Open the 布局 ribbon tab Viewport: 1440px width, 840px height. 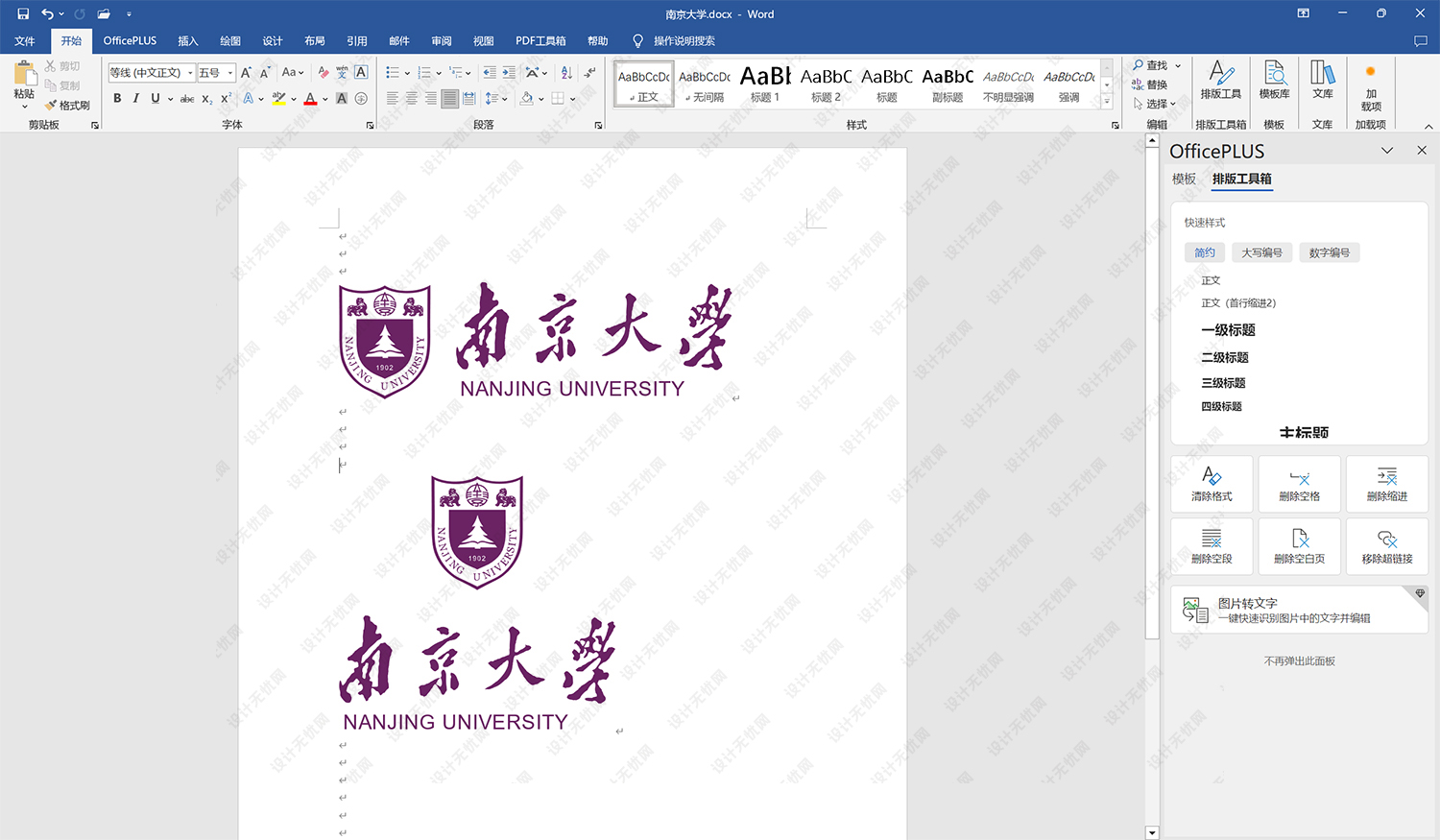click(x=315, y=40)
